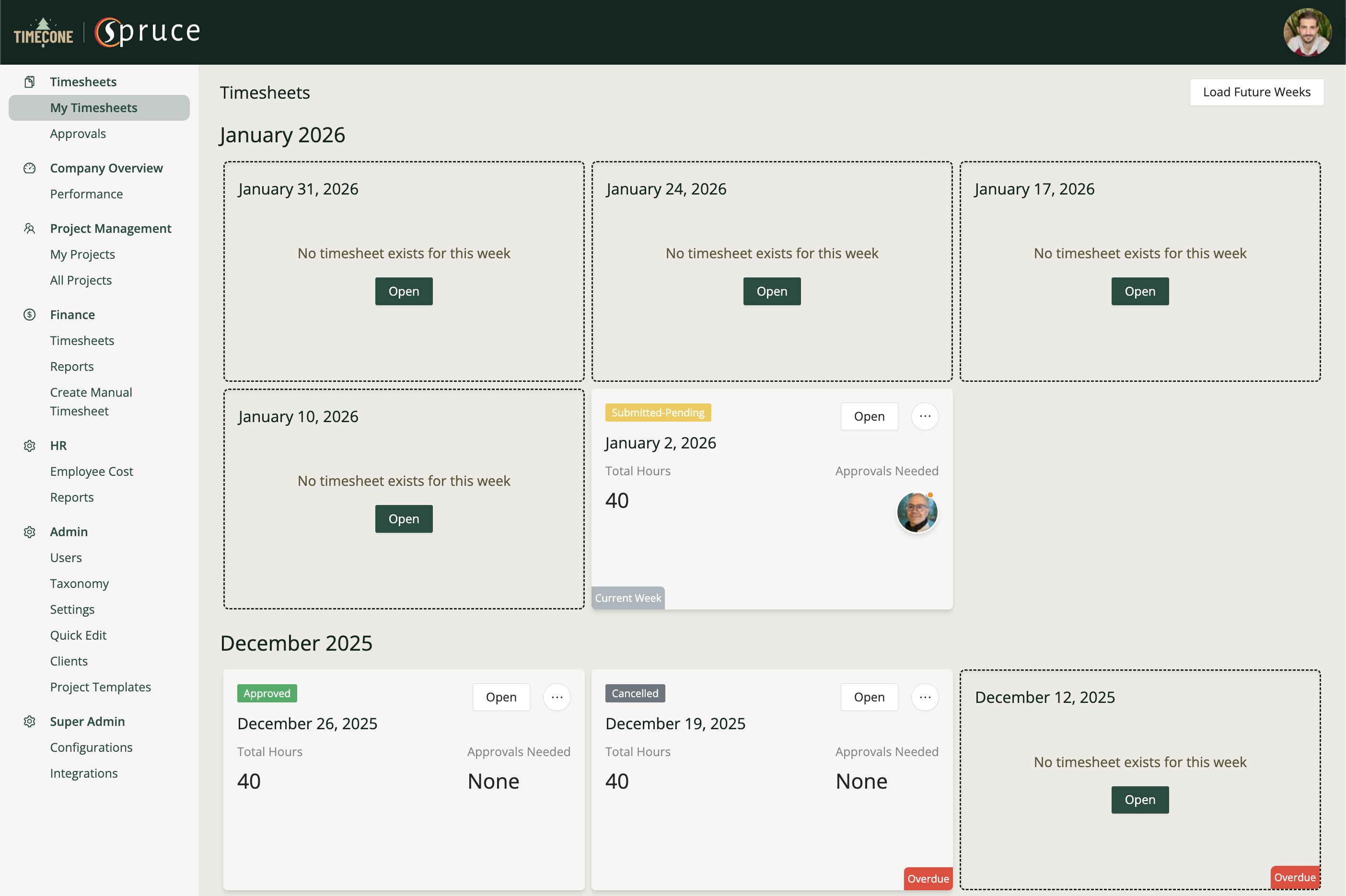Image resolution: width=1346 pixels, height=896 pixels.
Task: Click the approver avatar on January 2 card
Action: 917,512
